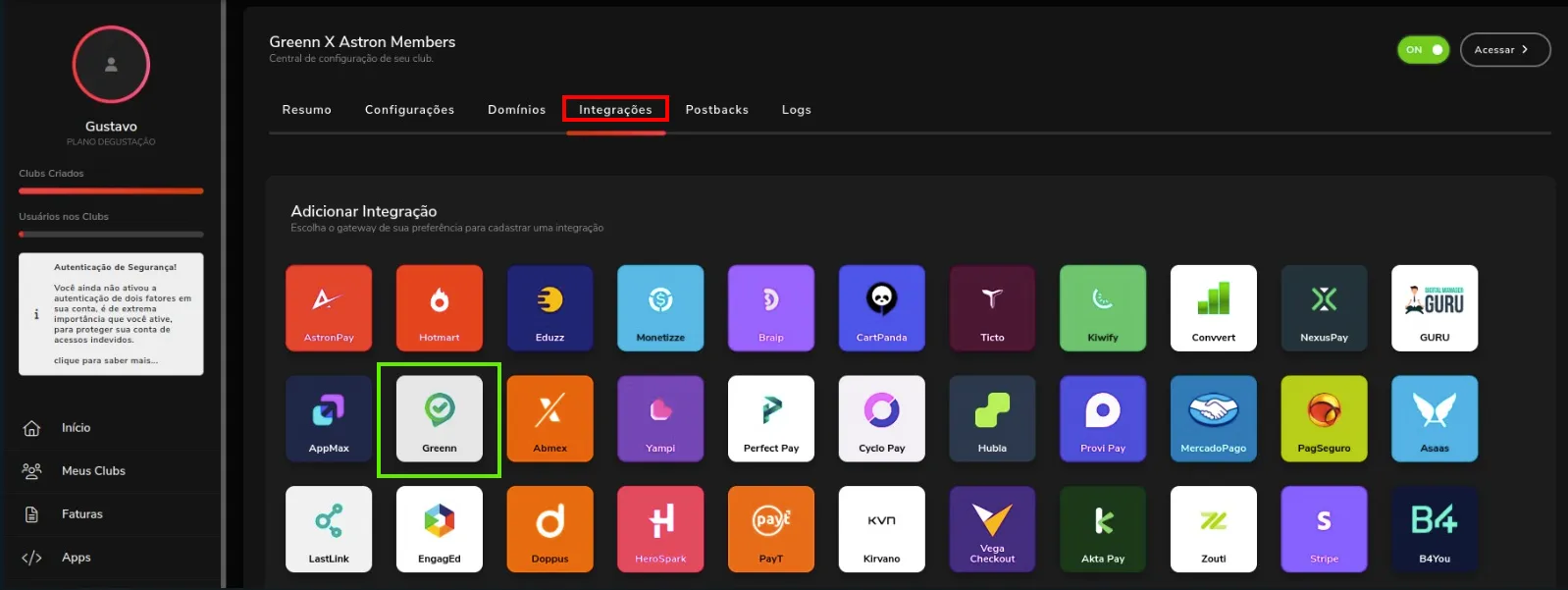Open the Provi Pay tile

pyautogui.click(x=1103, y=419)
